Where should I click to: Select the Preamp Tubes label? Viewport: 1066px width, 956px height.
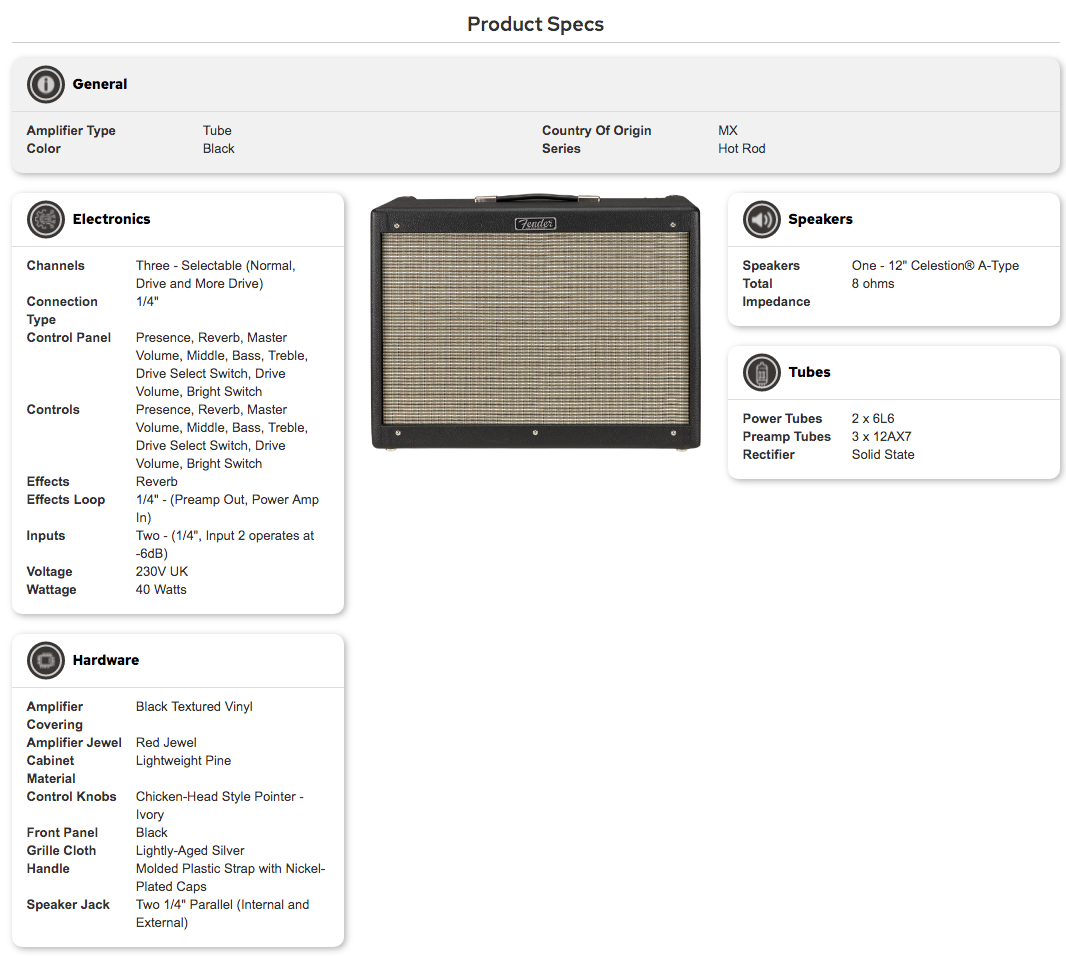(786, 437)
